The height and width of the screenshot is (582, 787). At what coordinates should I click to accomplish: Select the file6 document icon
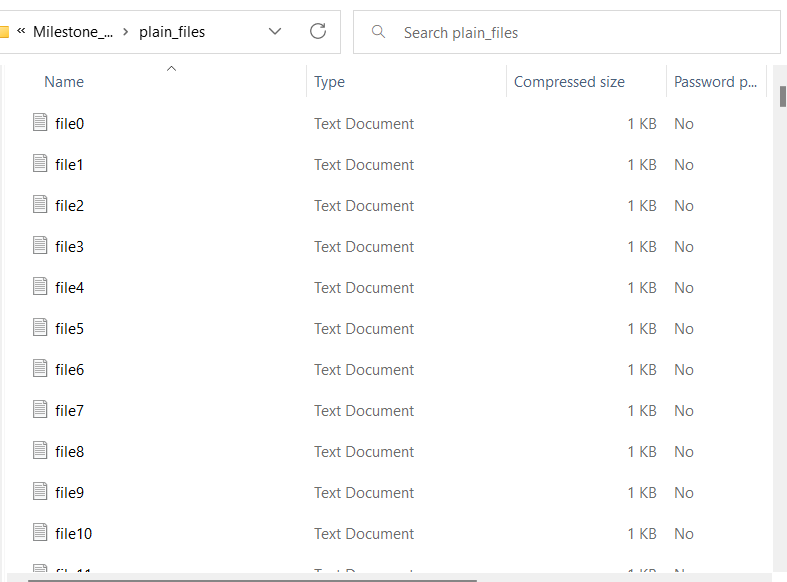pos(40,368)
